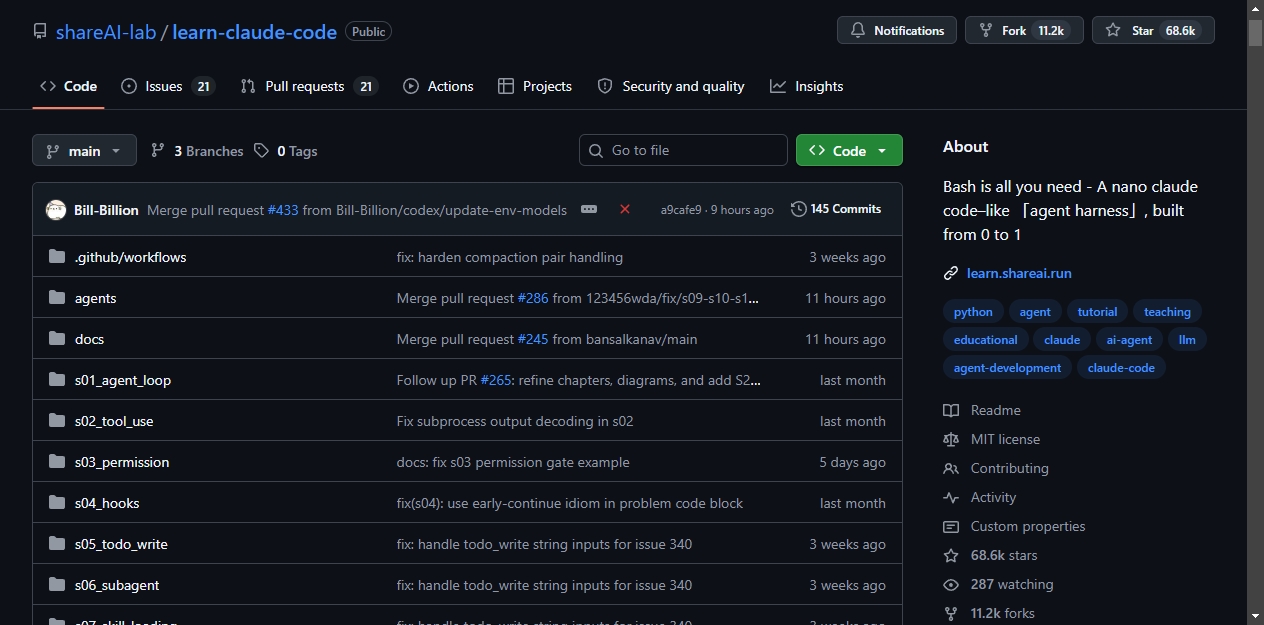The image size is (1264, 625).
Task: Open the Security and quality tab
Action: pos(671,86)
